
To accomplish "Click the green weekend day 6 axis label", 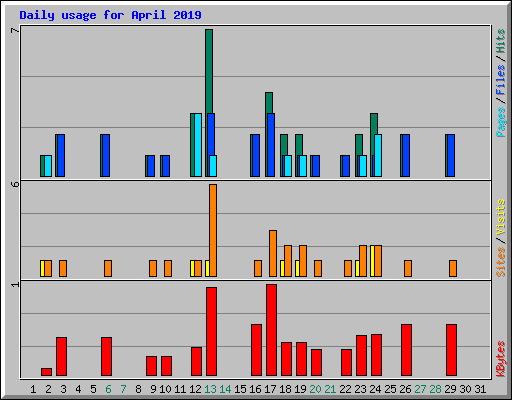I will [x=108, y=389].
